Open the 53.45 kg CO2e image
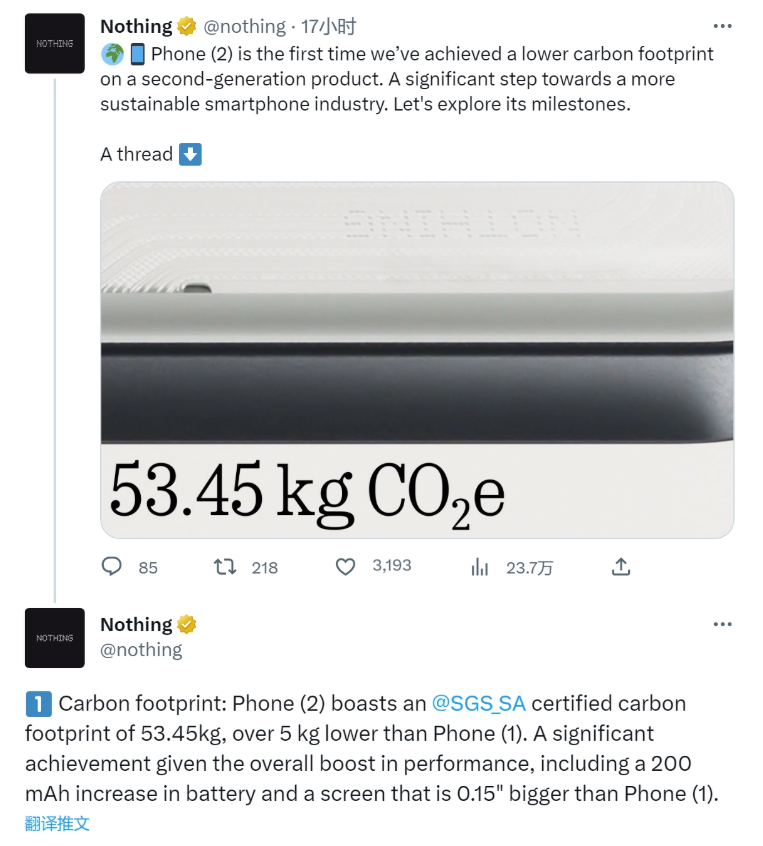Screen dimensions: 763x846 [x=417, y=359]
